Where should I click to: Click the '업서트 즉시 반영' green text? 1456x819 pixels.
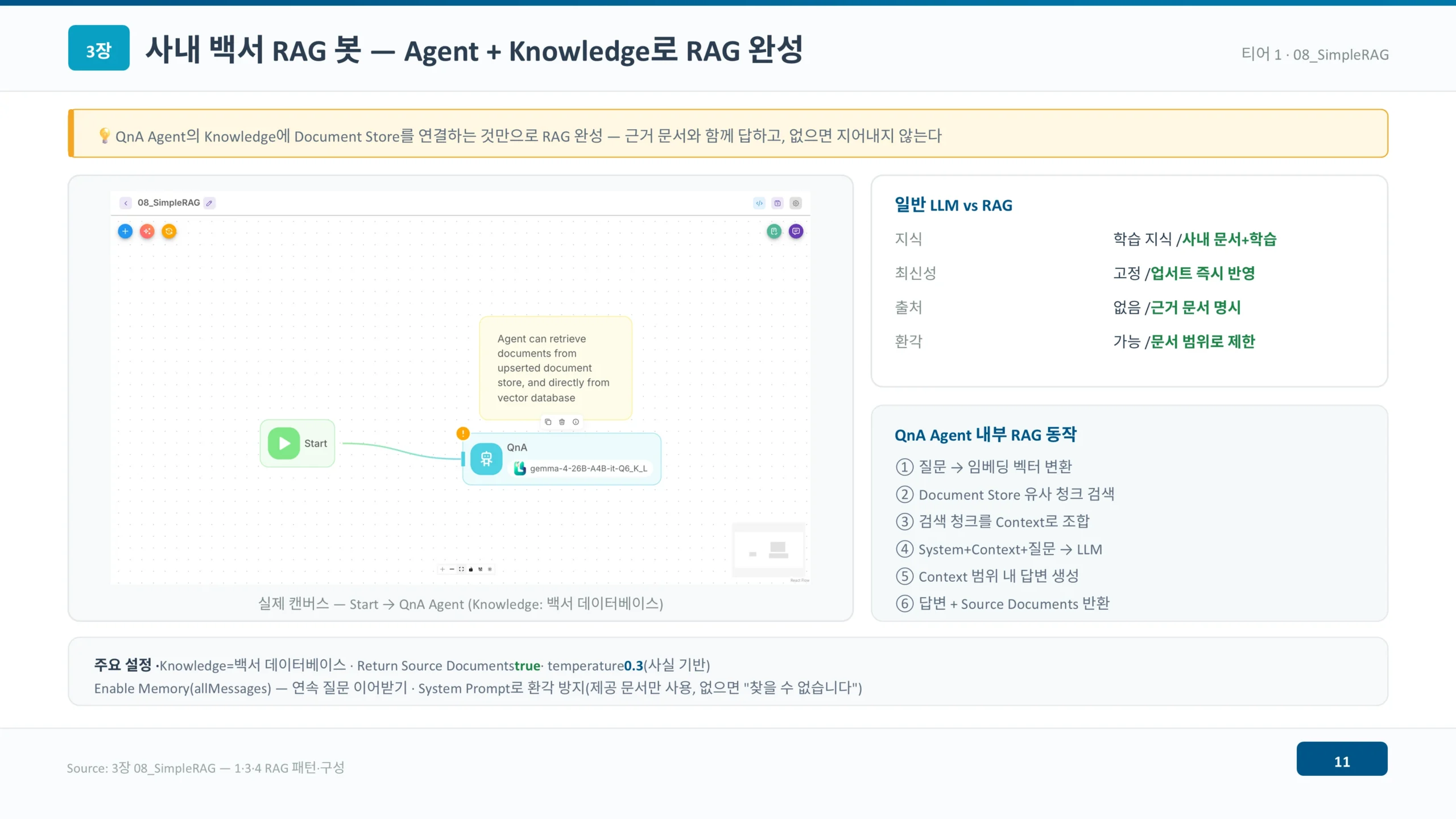(1202, 274)
